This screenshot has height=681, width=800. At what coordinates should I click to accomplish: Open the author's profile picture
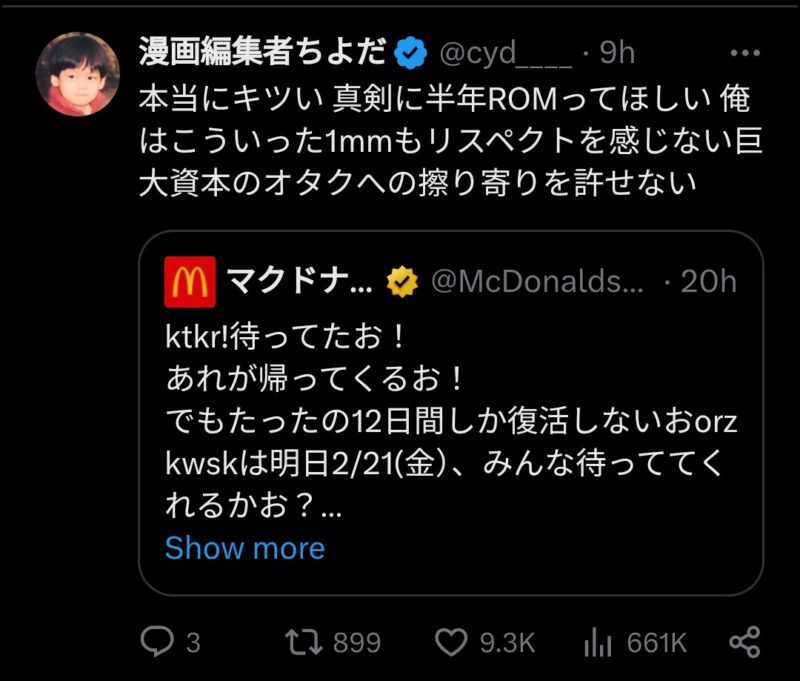coord(78,74)
